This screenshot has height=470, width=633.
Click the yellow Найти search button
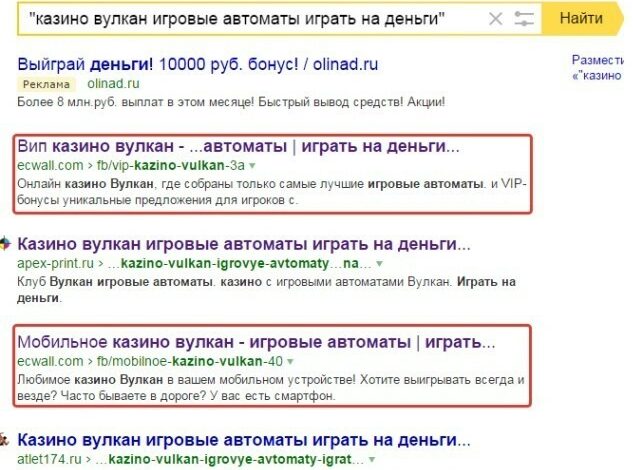tap(582, 18)
